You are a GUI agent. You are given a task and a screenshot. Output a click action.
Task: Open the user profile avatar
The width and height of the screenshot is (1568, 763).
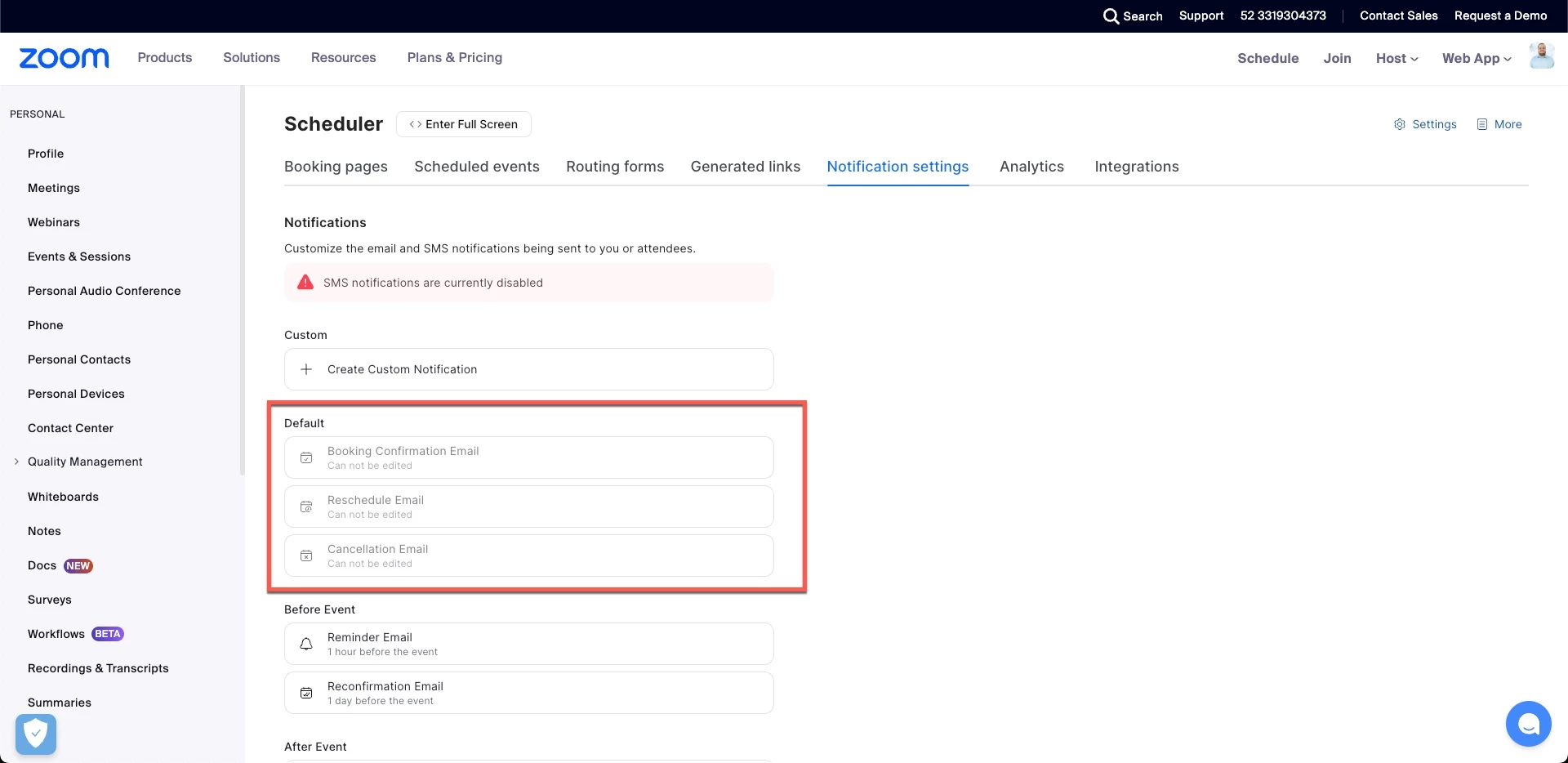point(1541,56)
